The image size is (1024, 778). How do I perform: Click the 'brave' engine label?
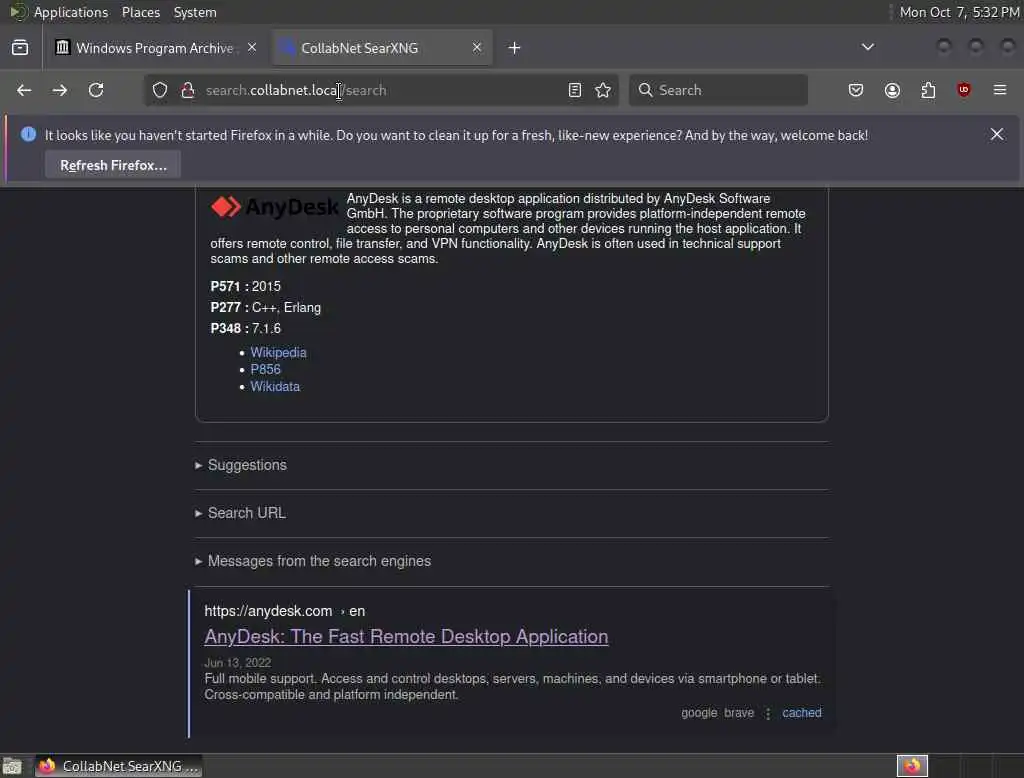click(739, 713)
